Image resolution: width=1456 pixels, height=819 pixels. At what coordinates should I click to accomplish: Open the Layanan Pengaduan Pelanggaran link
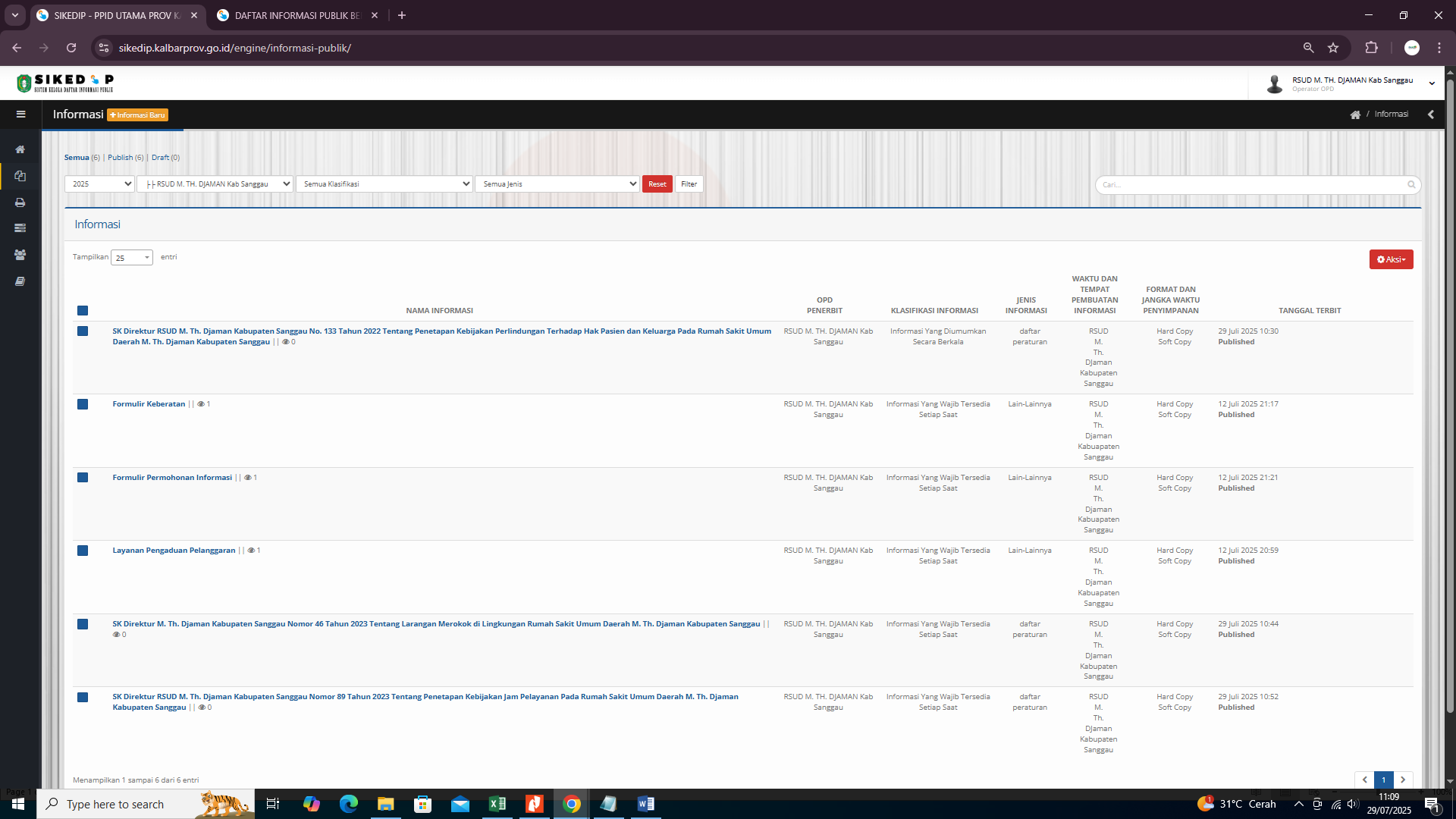(x=174, y=551)
